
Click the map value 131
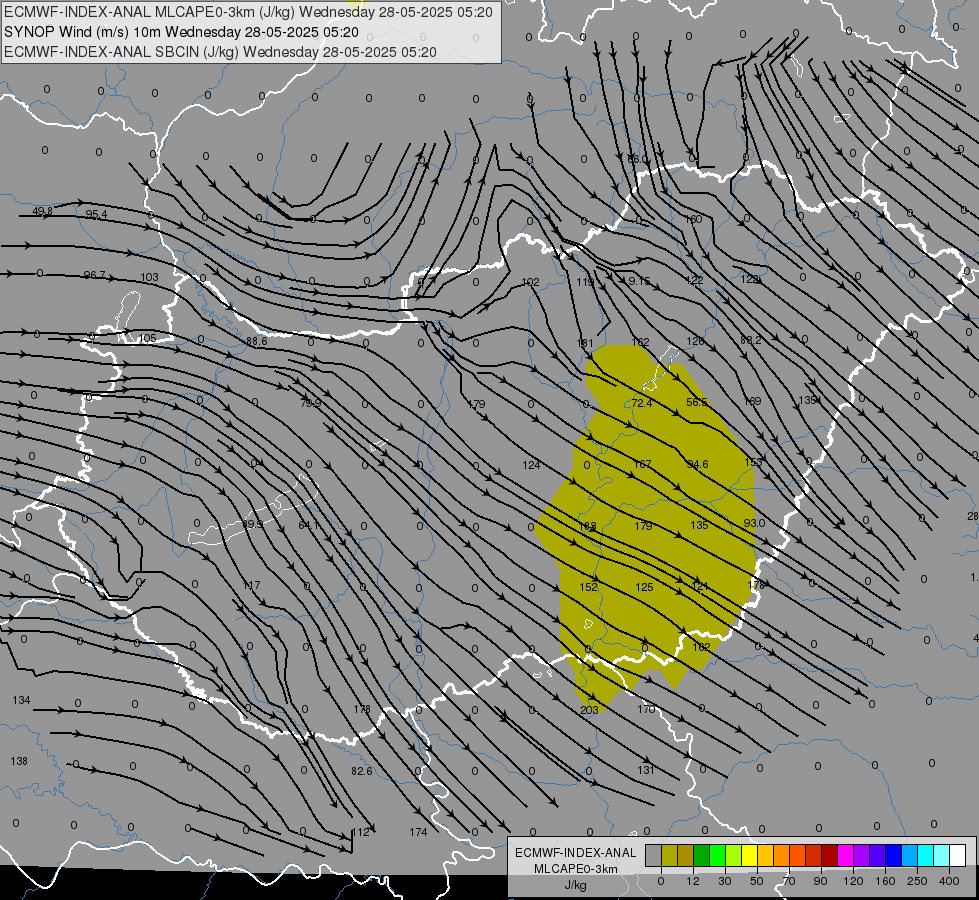pos(646,770)
